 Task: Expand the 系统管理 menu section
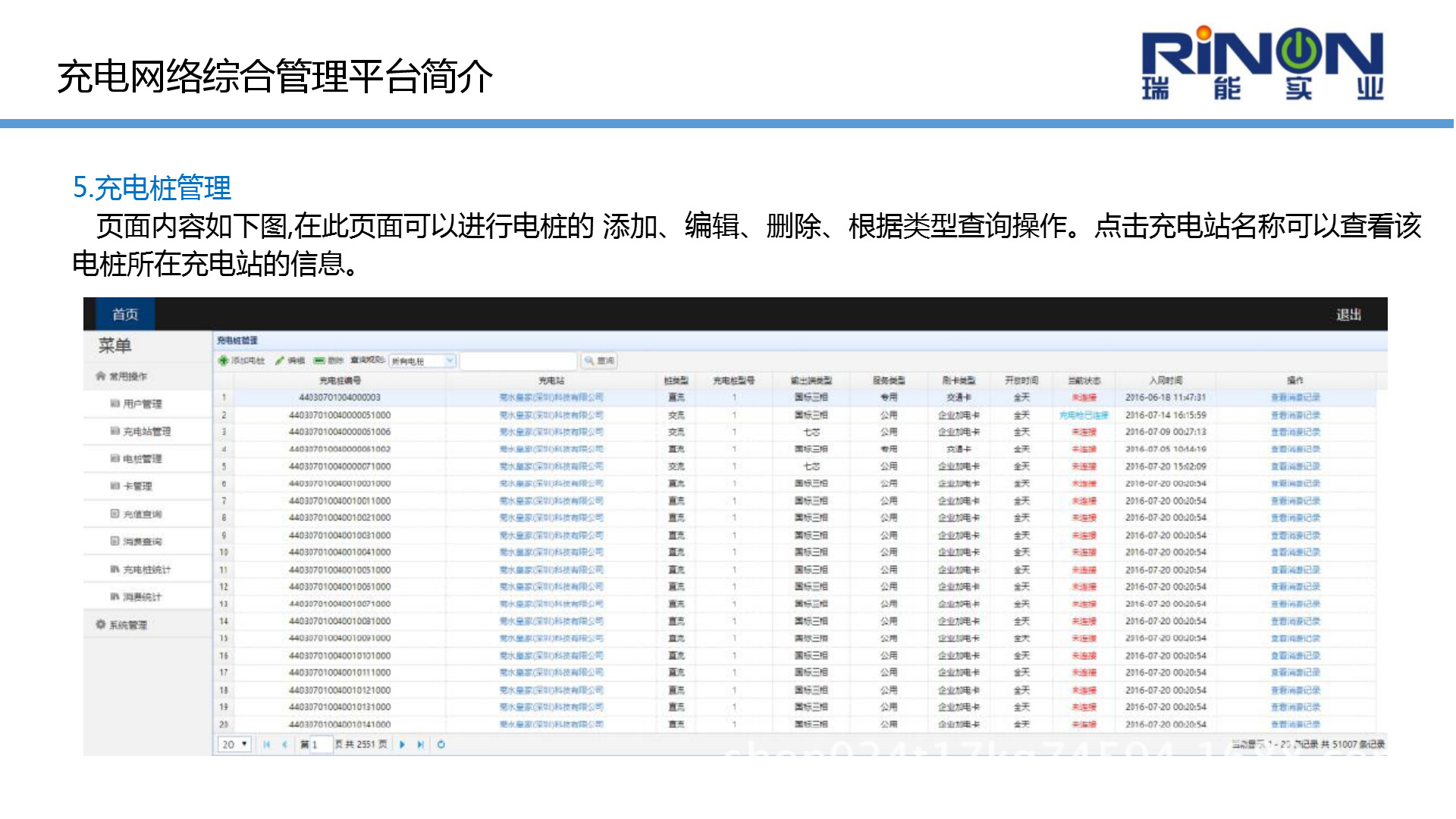tap(127, 625)
